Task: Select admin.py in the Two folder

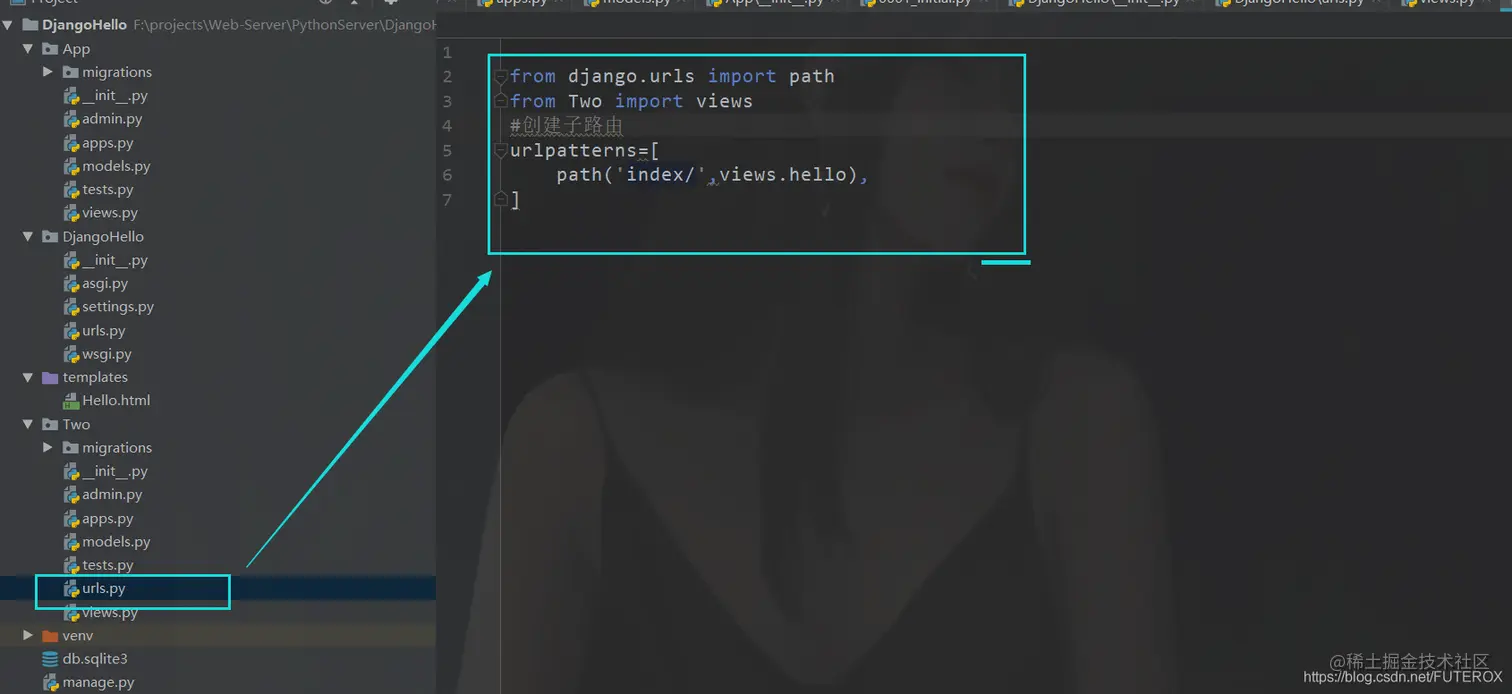Action: pos(112,494)
